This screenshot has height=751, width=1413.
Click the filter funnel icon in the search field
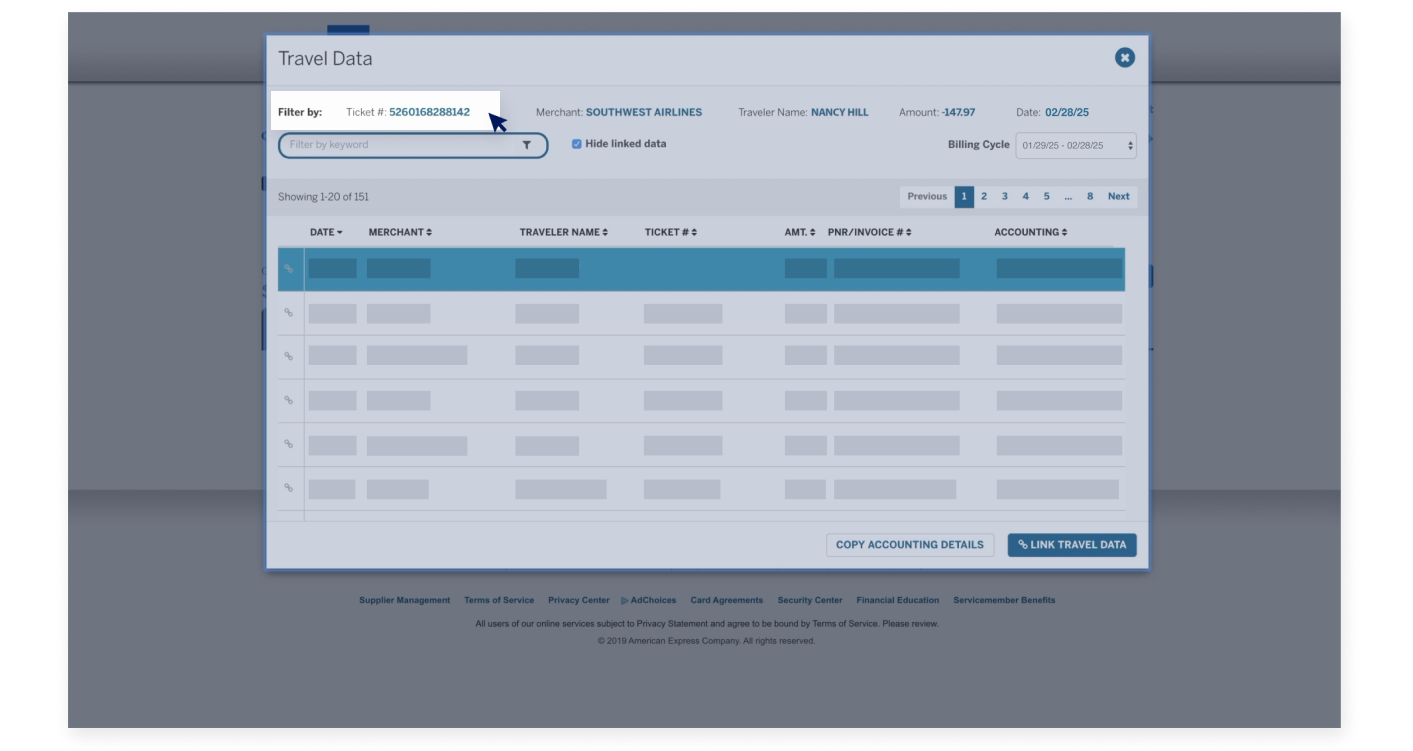tap(526, 145)
